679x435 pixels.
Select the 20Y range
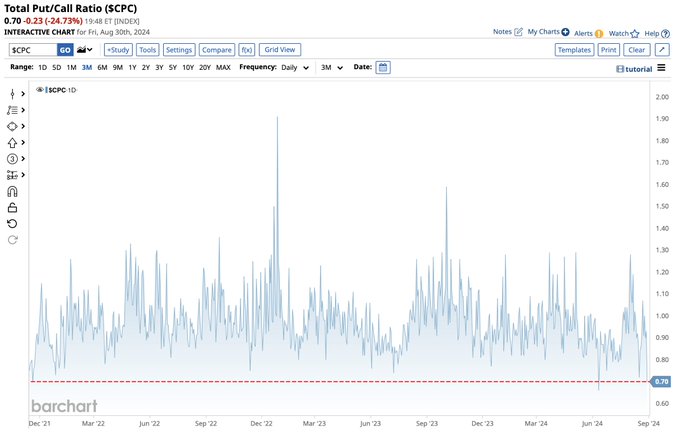click(205, 68)
